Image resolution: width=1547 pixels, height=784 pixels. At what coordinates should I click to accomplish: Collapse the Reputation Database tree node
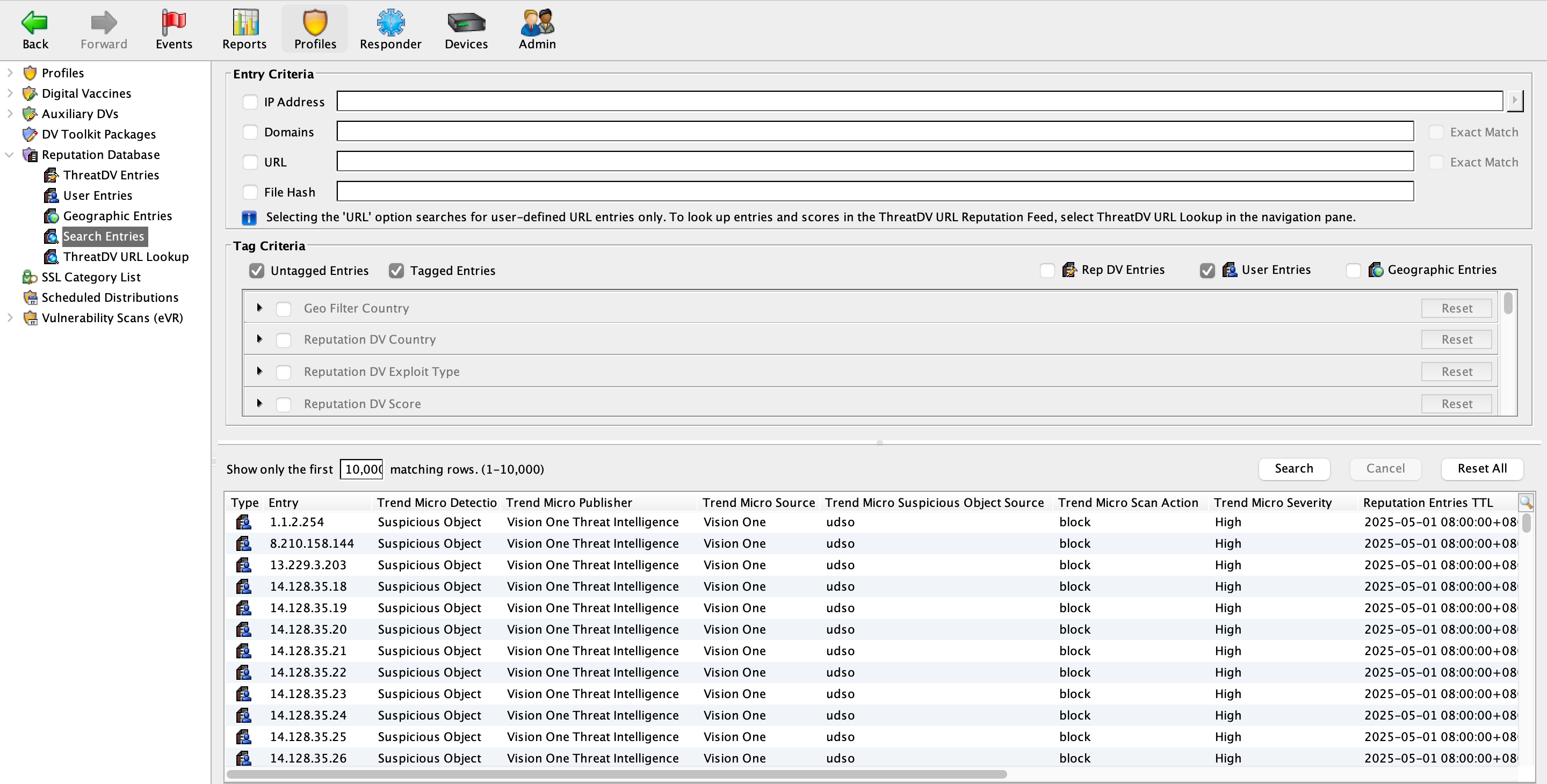pos(10,155)
